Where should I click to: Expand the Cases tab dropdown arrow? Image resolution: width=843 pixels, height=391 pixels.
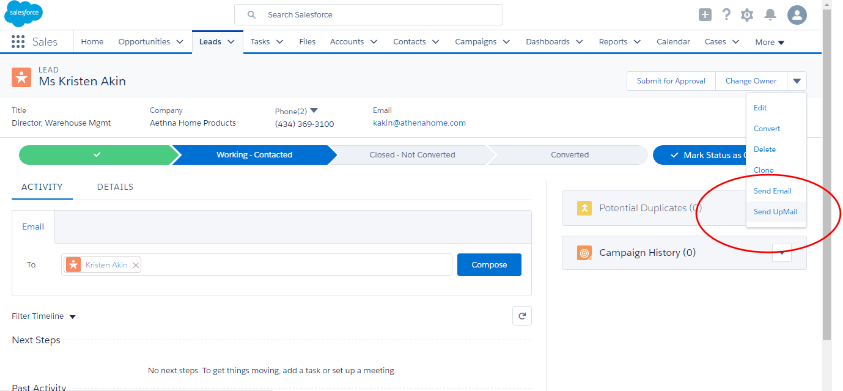click(x=735, y=41)
